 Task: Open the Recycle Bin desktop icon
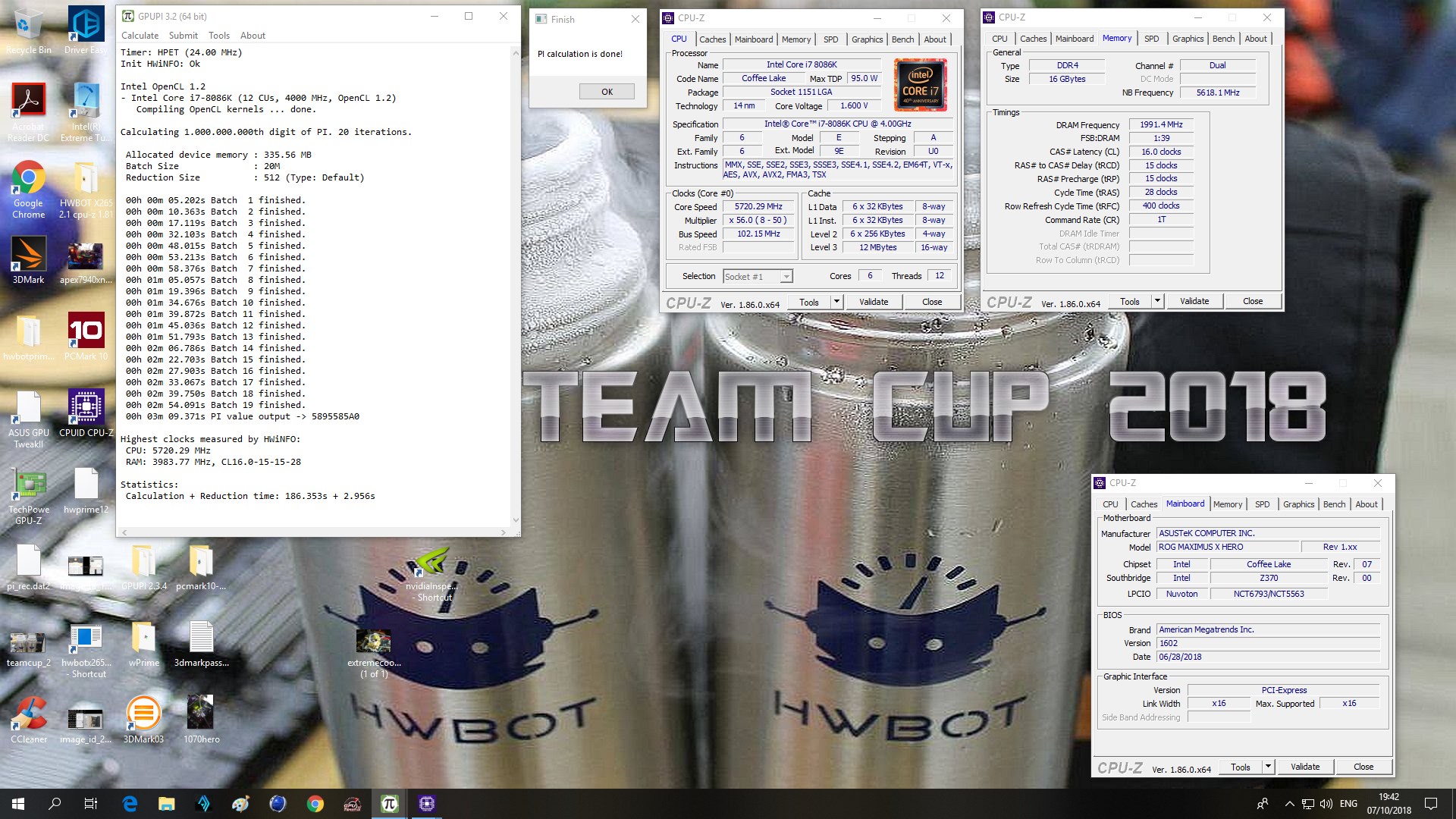tap(28, 30)
